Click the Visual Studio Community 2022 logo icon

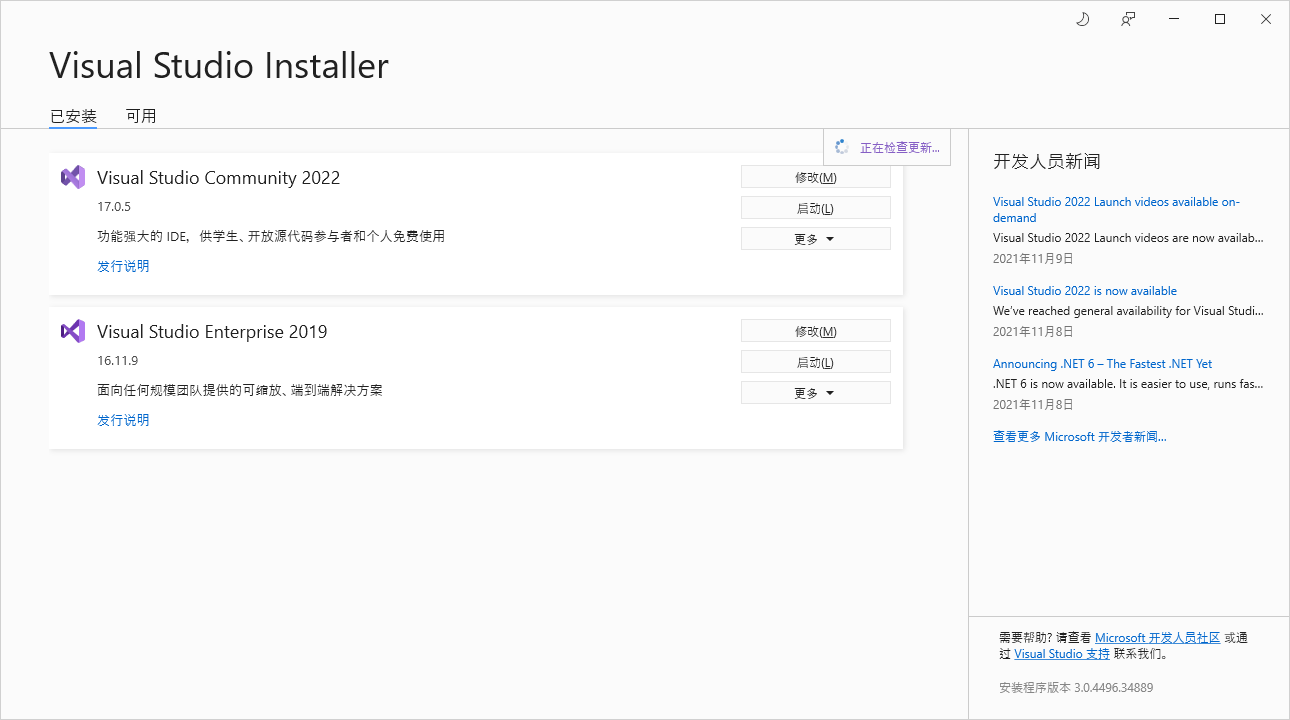point(72,177)
